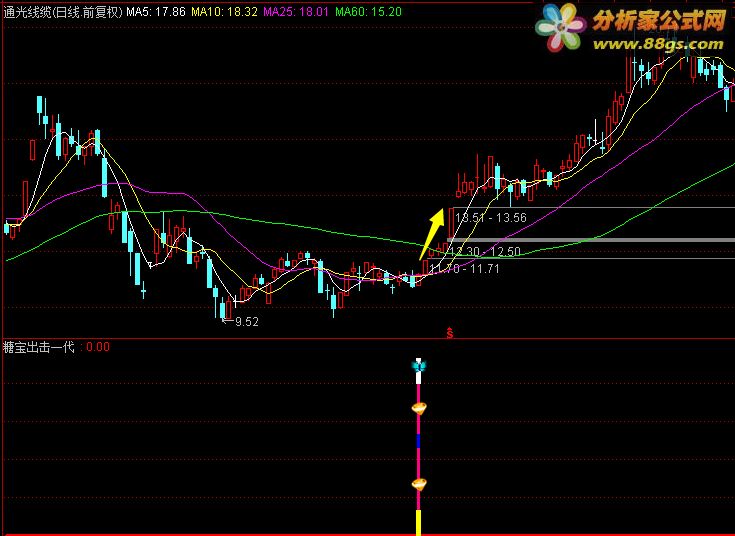
Task: Click the 9.52 lowest price label
Action: click(246, 322)
